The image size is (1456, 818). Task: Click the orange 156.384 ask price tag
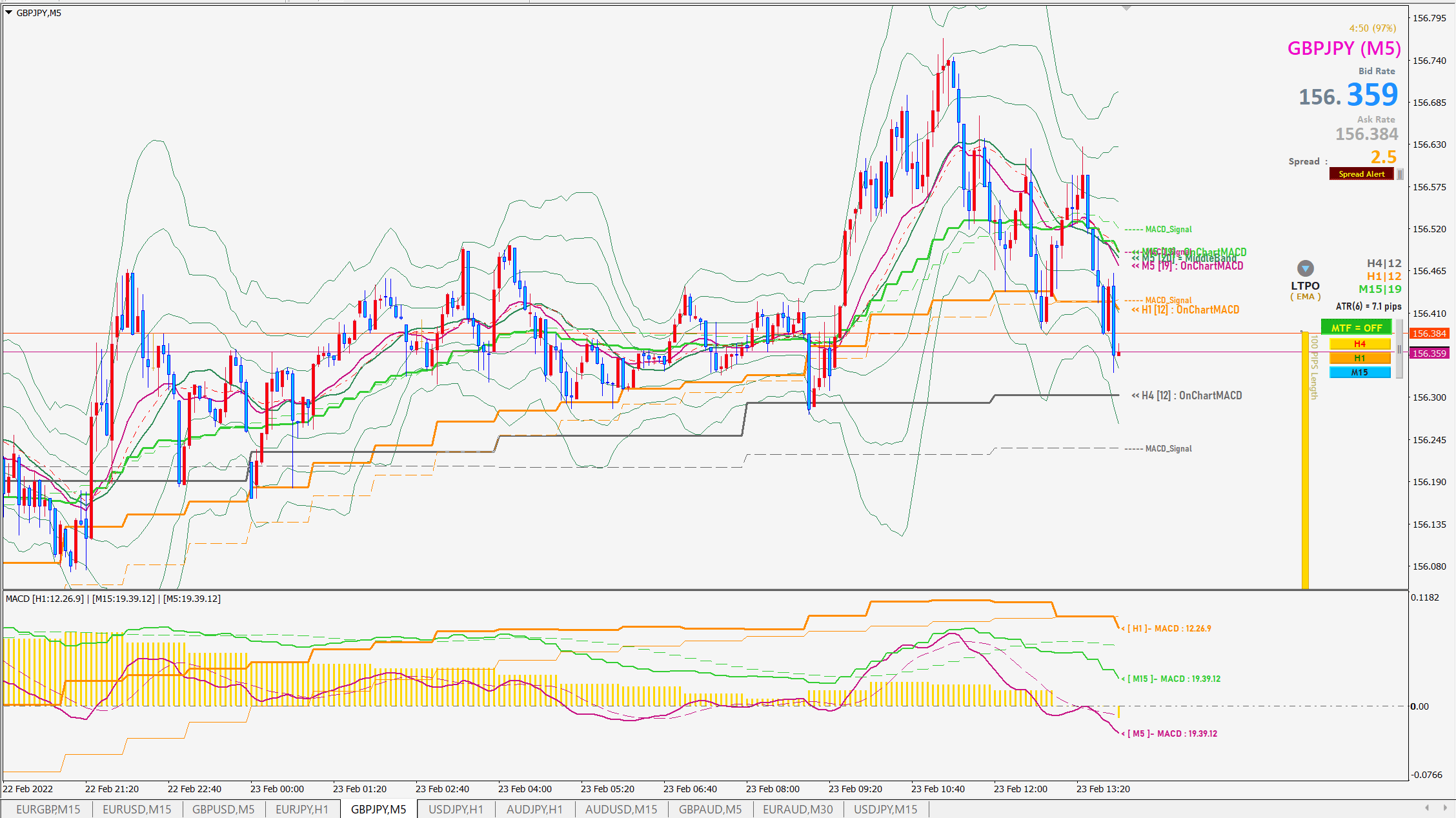(1430, 334)
